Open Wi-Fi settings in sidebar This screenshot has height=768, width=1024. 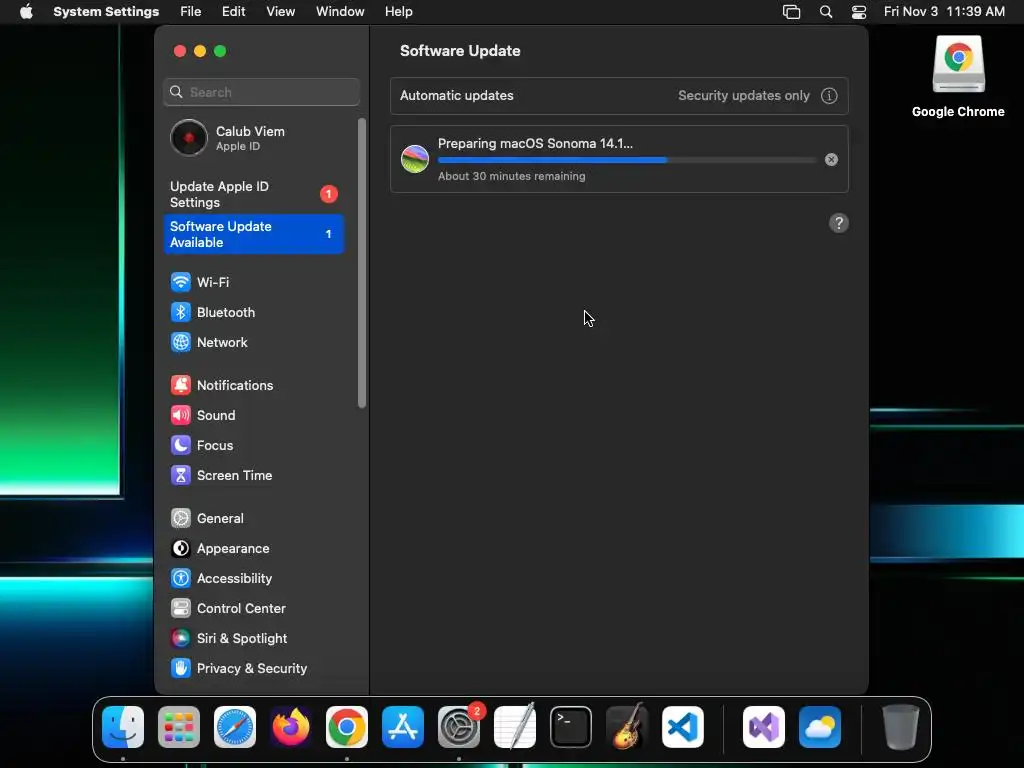(253, 282)
